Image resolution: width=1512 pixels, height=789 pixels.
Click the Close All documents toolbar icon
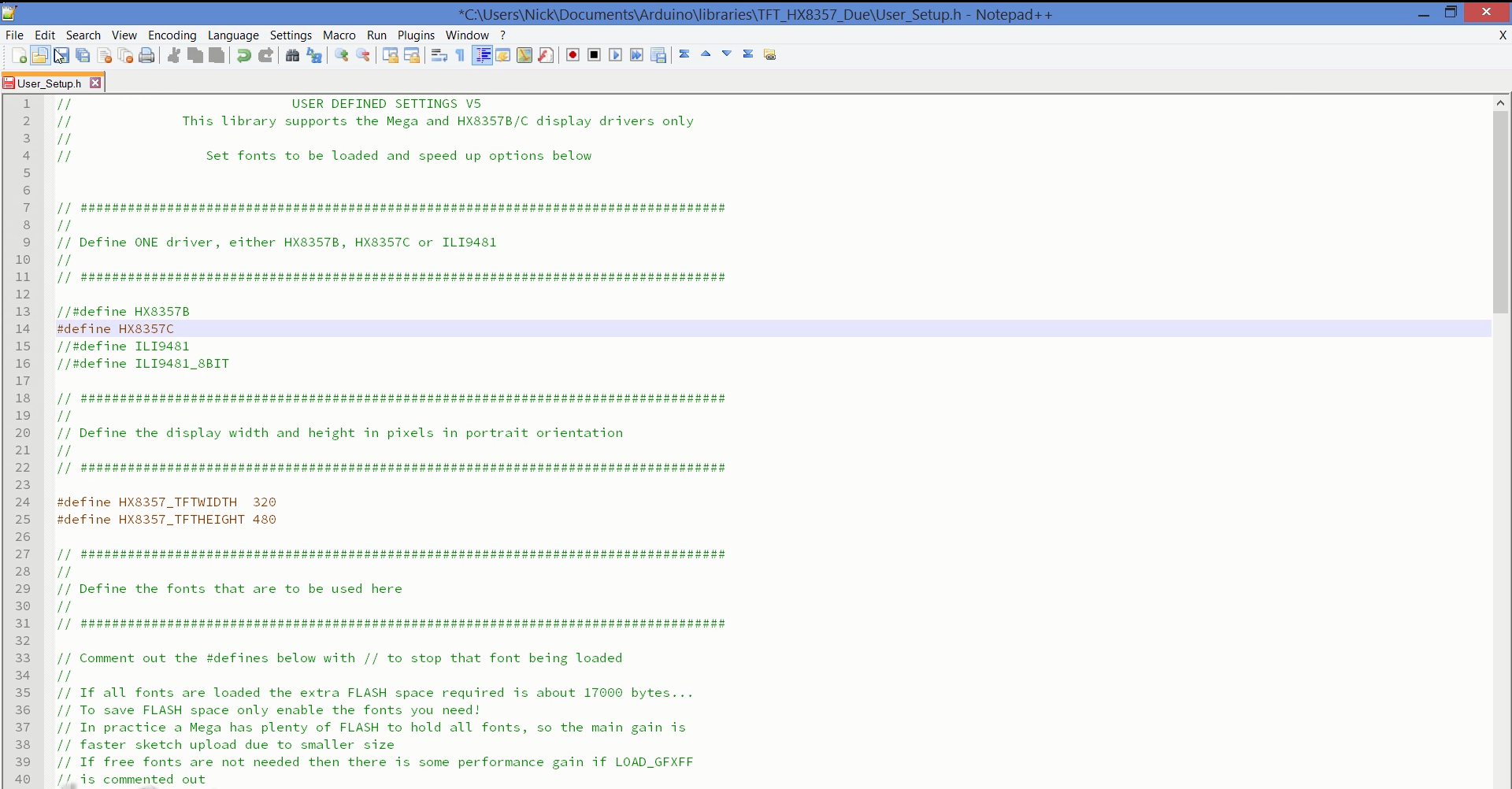(125, 55)
